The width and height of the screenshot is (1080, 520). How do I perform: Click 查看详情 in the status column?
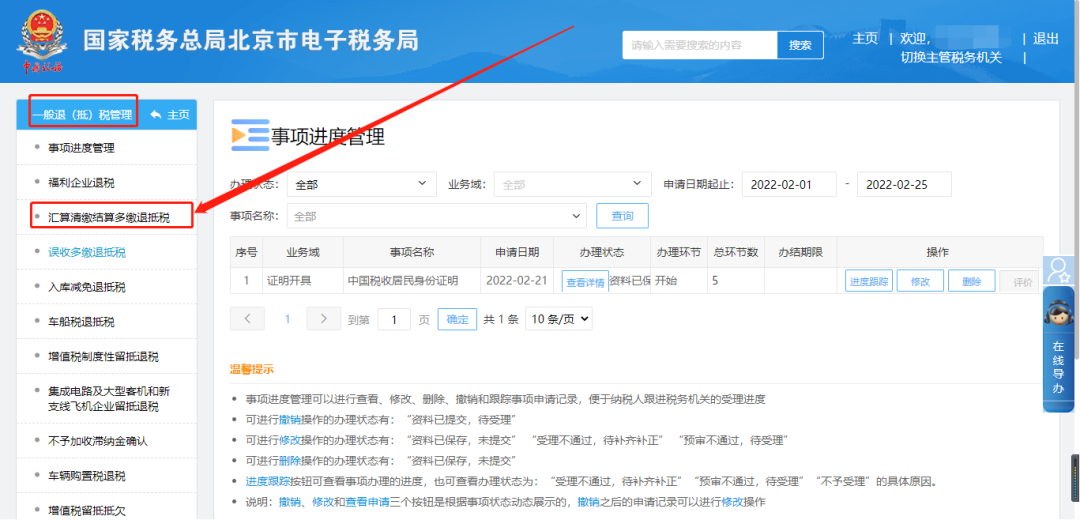(585, 282)
